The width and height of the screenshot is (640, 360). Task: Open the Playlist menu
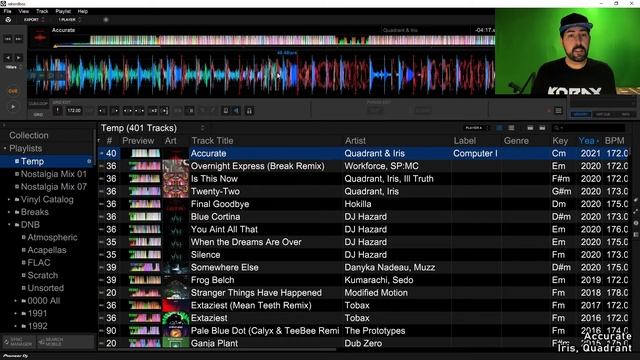click(63, 11)
